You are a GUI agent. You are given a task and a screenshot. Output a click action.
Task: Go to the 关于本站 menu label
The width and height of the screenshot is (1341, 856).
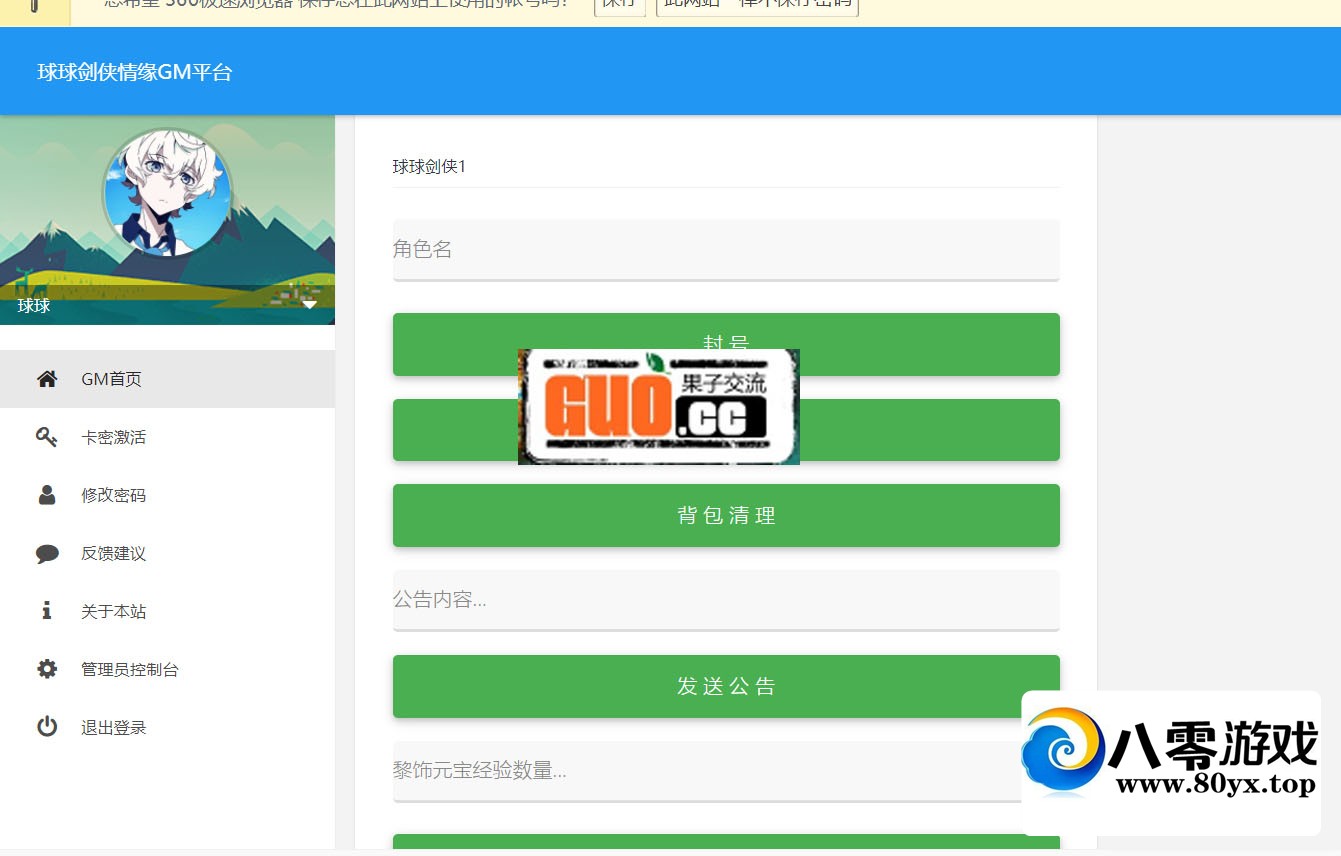tap(114, 611)
